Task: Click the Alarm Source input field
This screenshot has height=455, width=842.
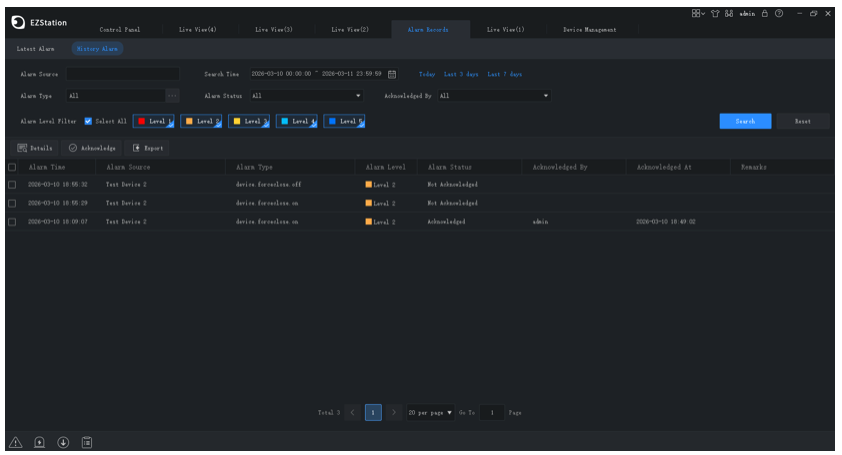Action: (123, 74)
